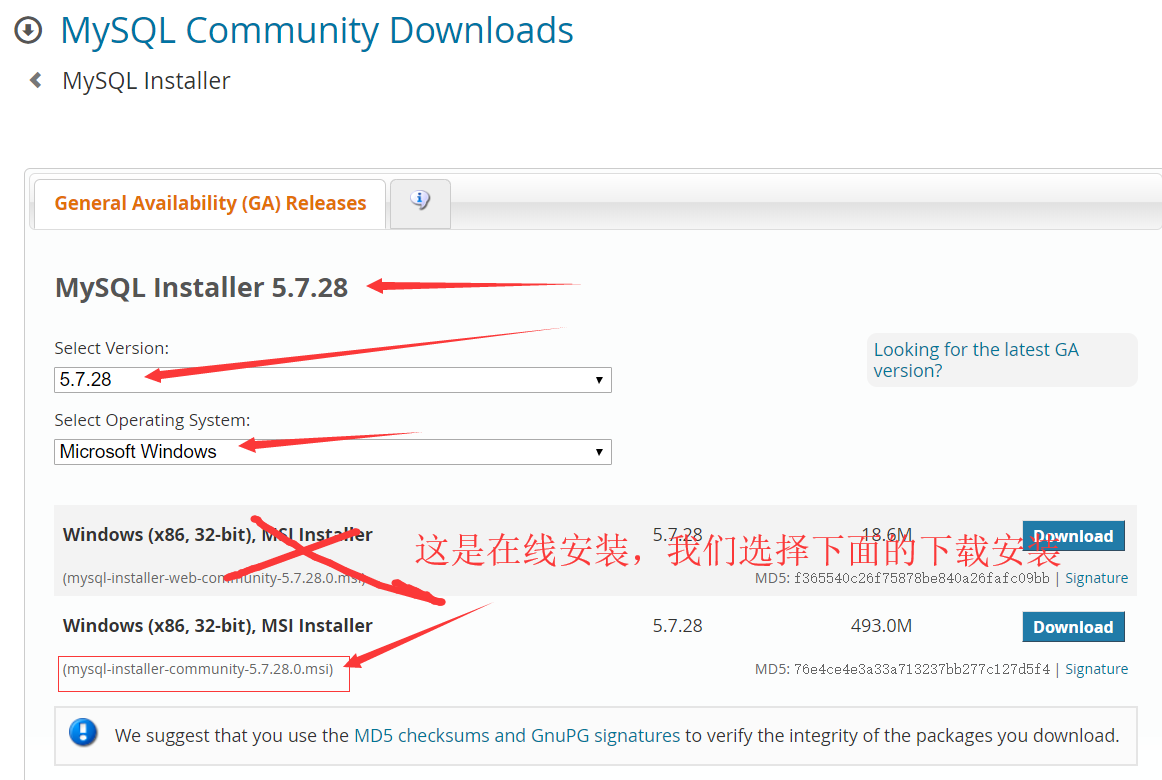Click the version dropdown arrow showing 5.7.28
The image size is (1162, 780).
point(600,379)
